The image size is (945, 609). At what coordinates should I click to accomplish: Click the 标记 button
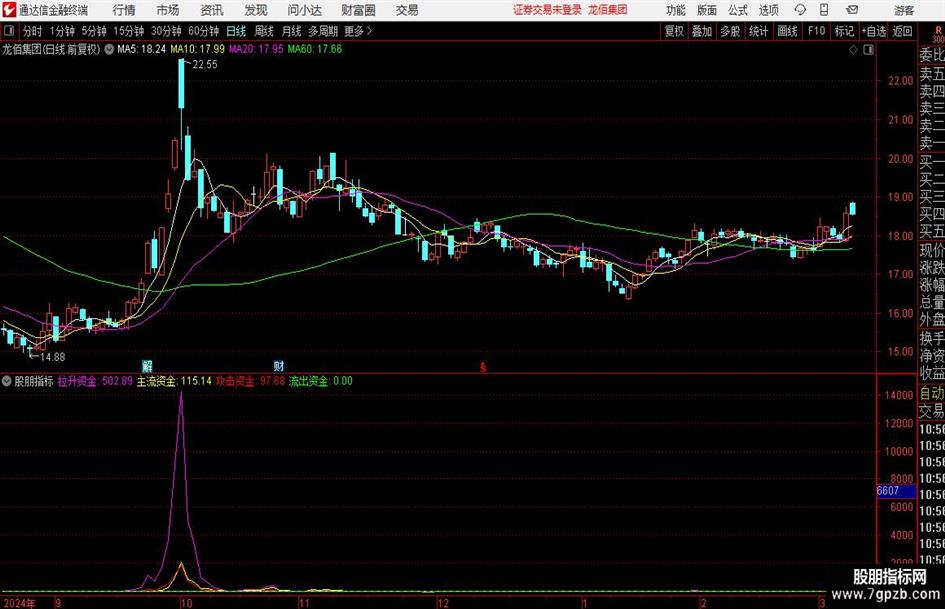pos(844,31)
